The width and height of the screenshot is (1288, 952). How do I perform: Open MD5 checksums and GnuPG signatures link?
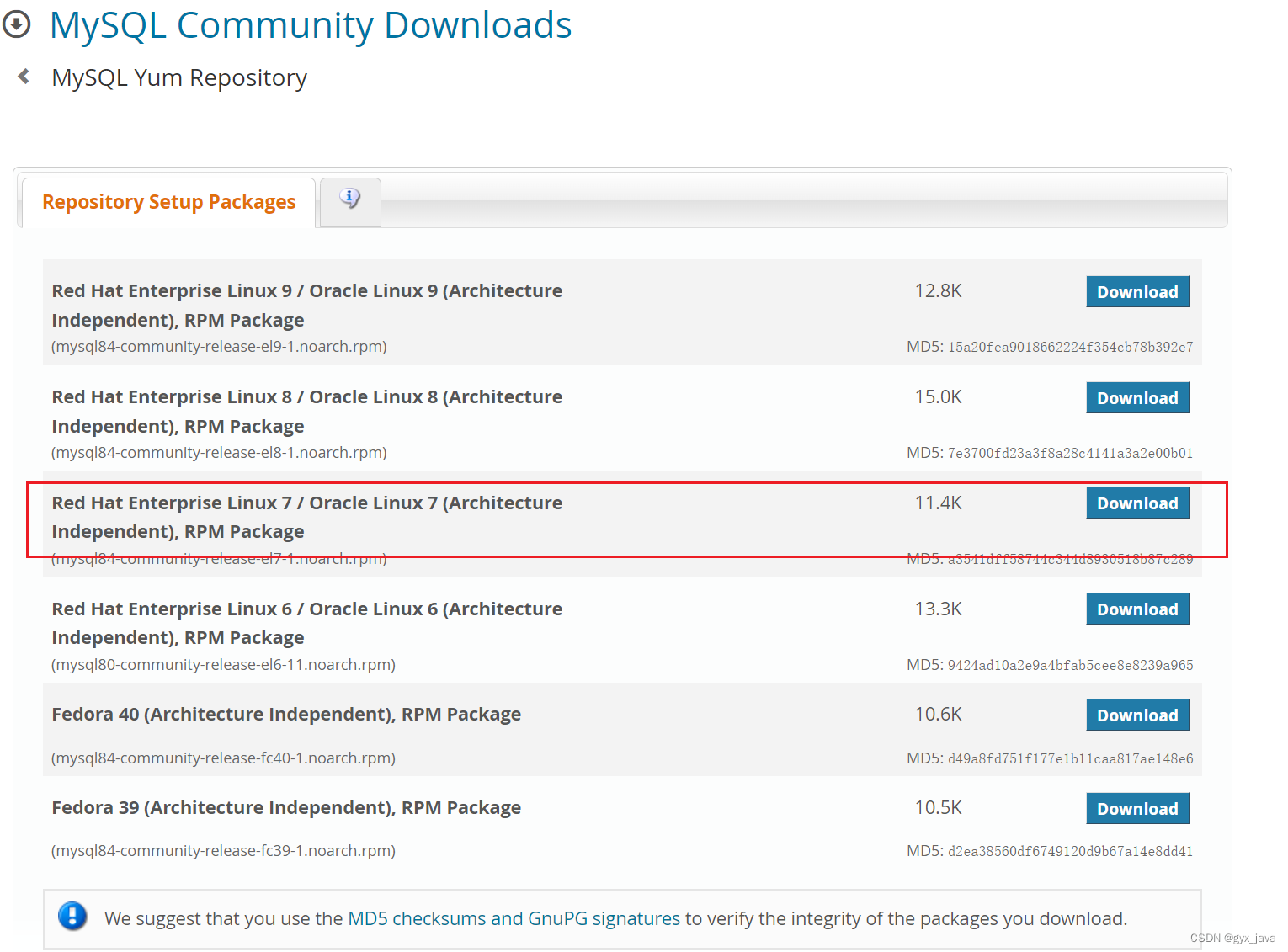[514, 918]
